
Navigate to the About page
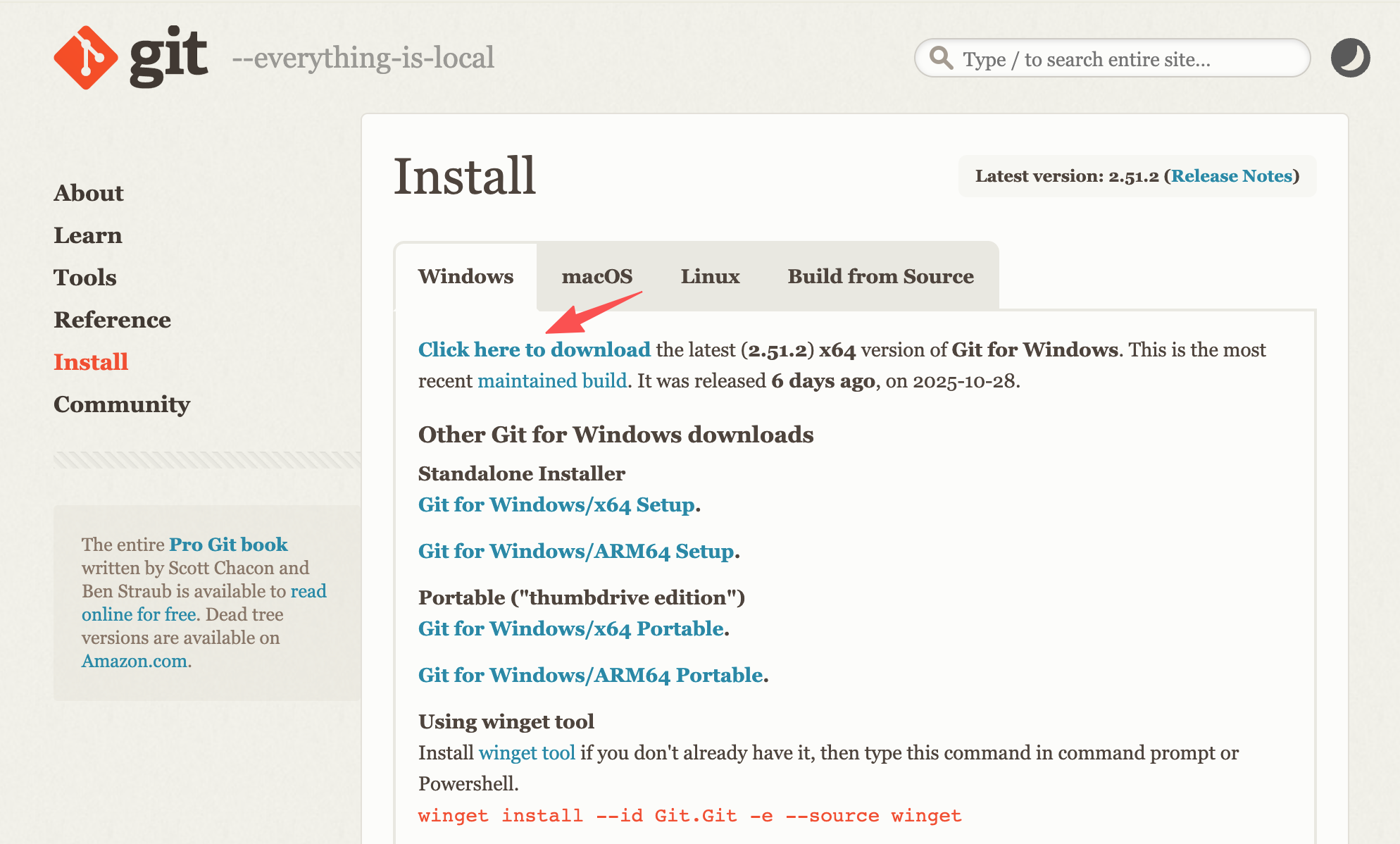click(88, 192)
